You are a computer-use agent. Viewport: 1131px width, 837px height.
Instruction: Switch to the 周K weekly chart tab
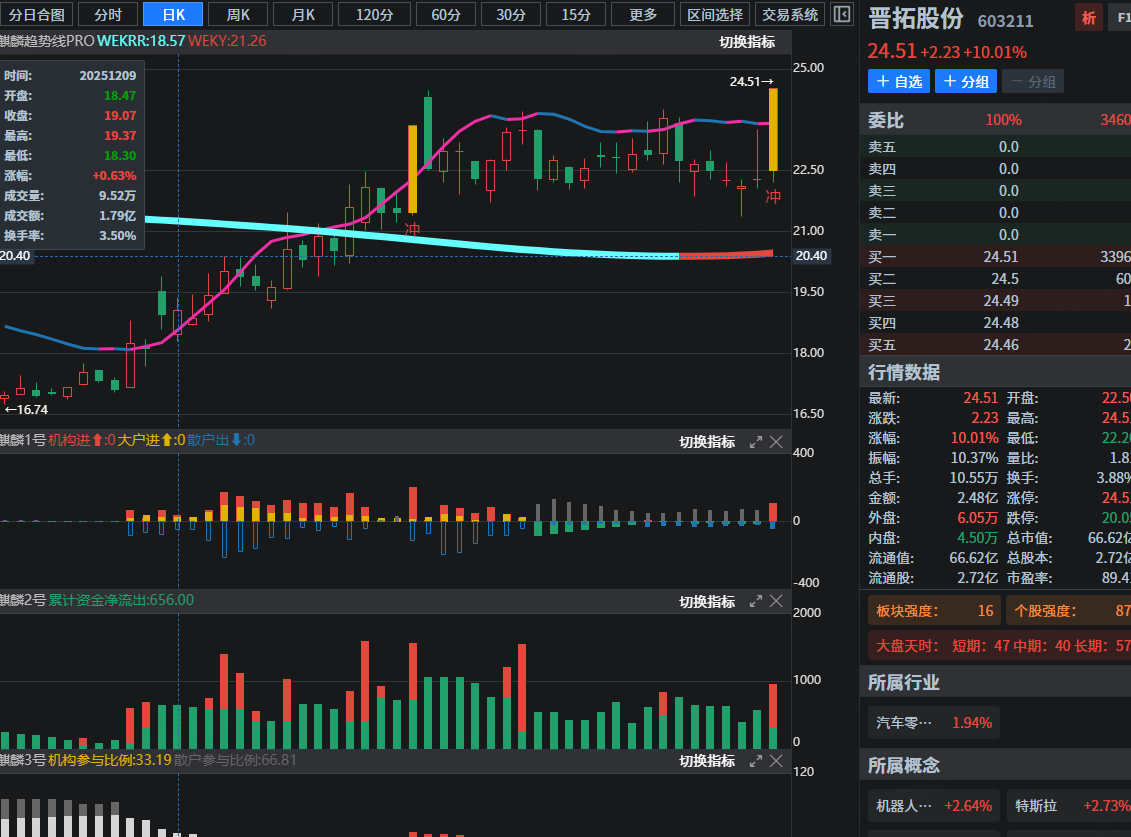(238, 14)
